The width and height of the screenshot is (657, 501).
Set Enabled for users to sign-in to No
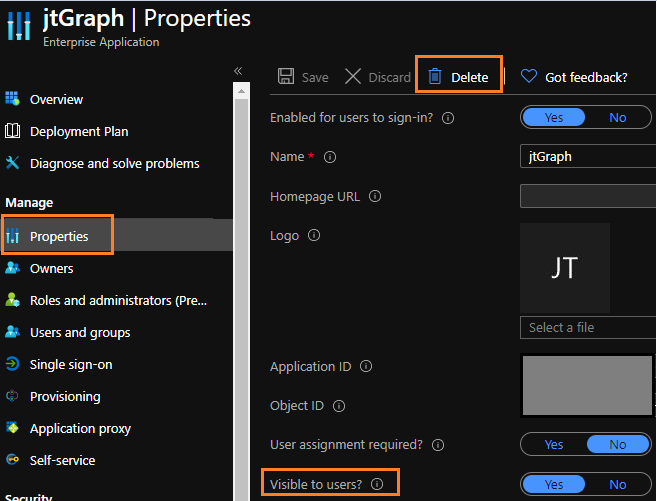coord(618,117)
